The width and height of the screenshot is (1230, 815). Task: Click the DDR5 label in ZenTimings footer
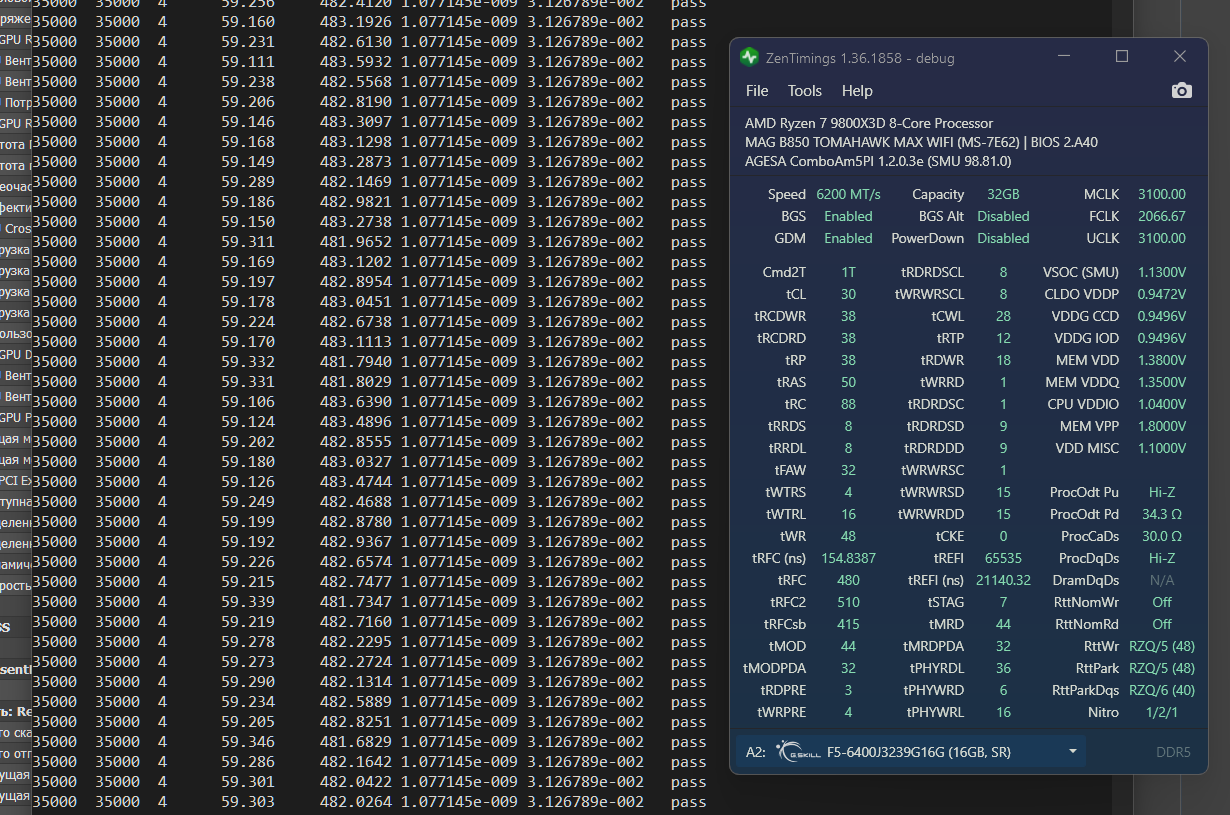click(1173, 752)
